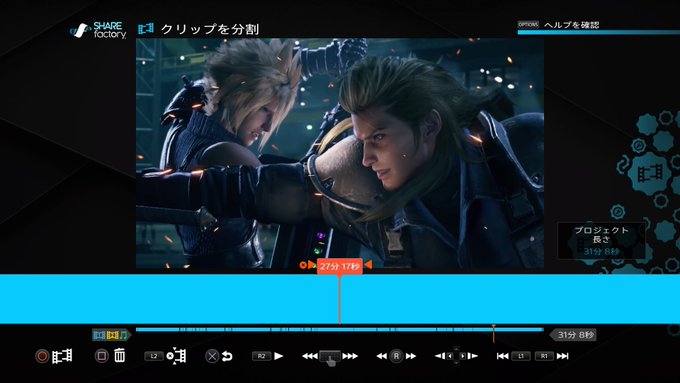The width and height of the screenshot is (680, 383).
Task: Click the orange playhead line on clip track
Action: tap(340, 299)
